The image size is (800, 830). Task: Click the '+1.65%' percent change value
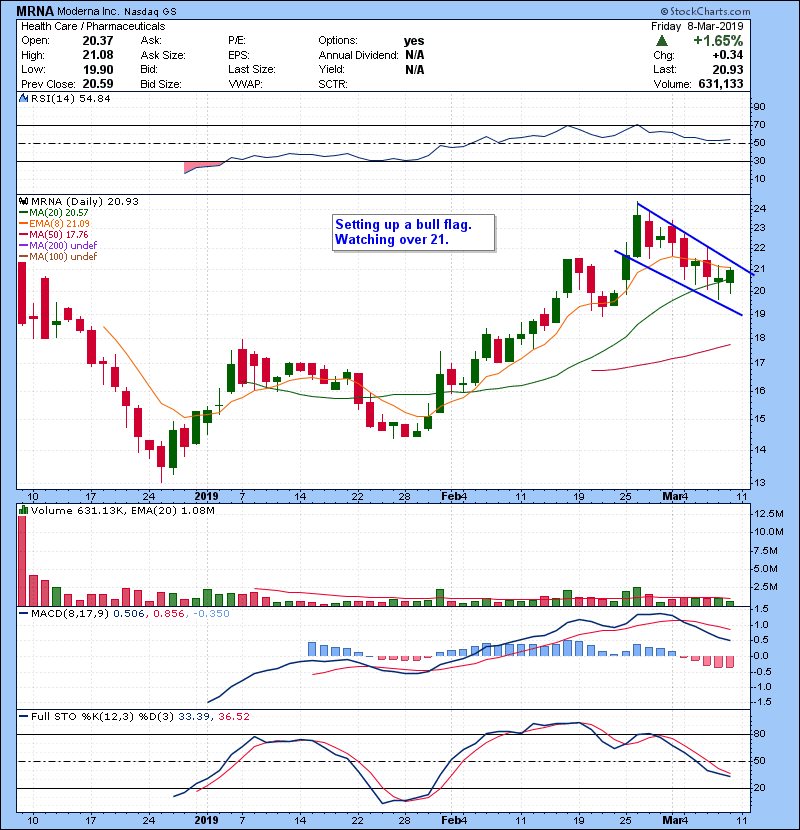pos(718,41)
